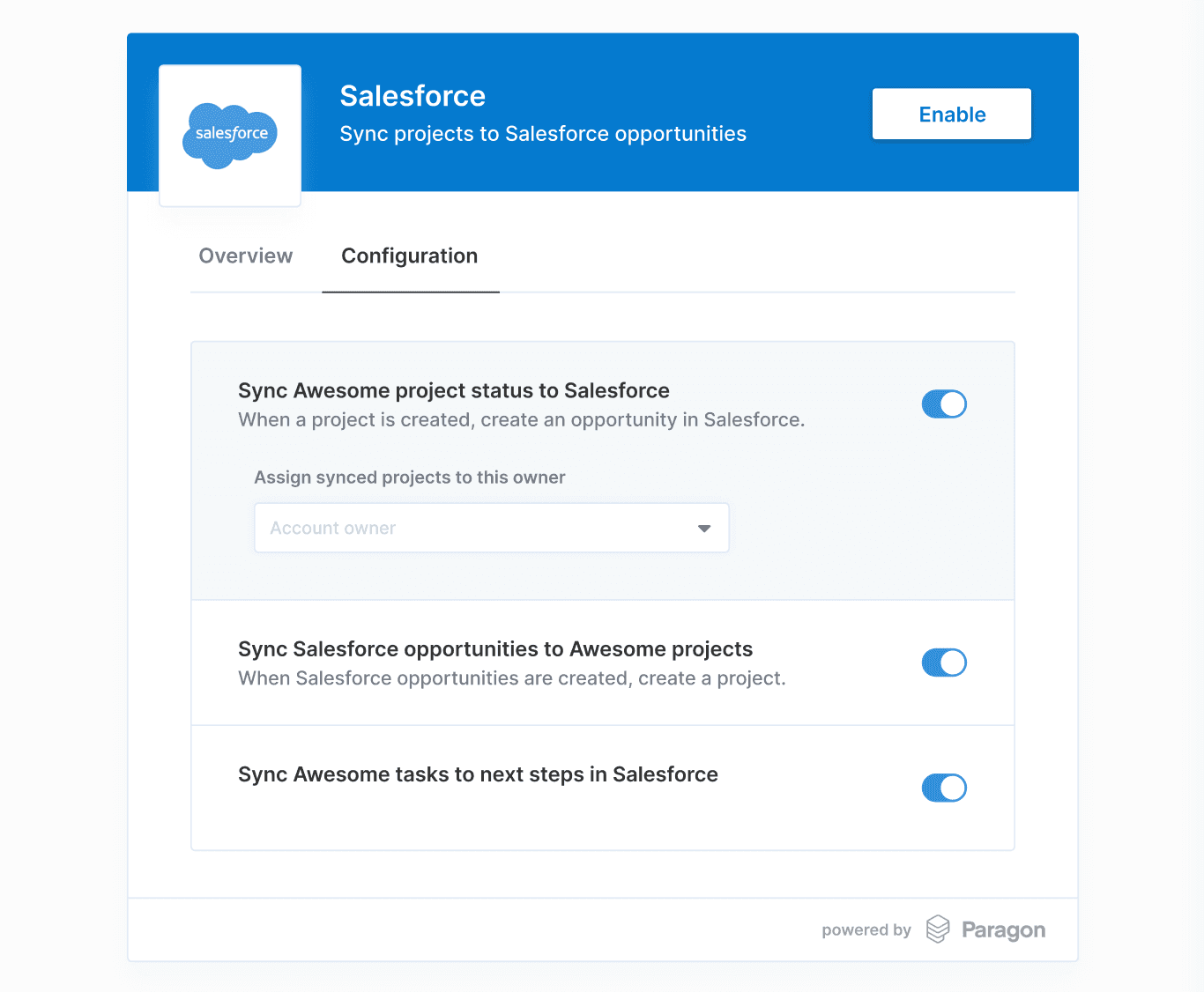Select the Configuration tab
The height and width of the screenshot is (992, 1204).
tap(410, 256)
